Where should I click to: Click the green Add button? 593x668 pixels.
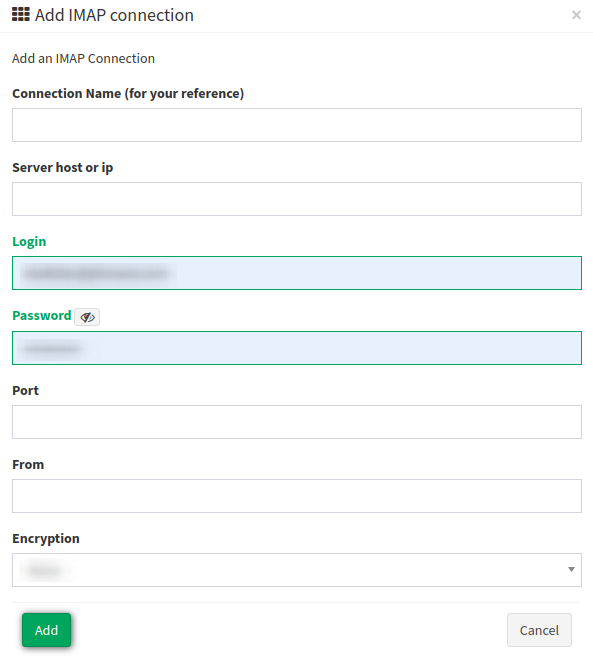(x=46, y=630)
